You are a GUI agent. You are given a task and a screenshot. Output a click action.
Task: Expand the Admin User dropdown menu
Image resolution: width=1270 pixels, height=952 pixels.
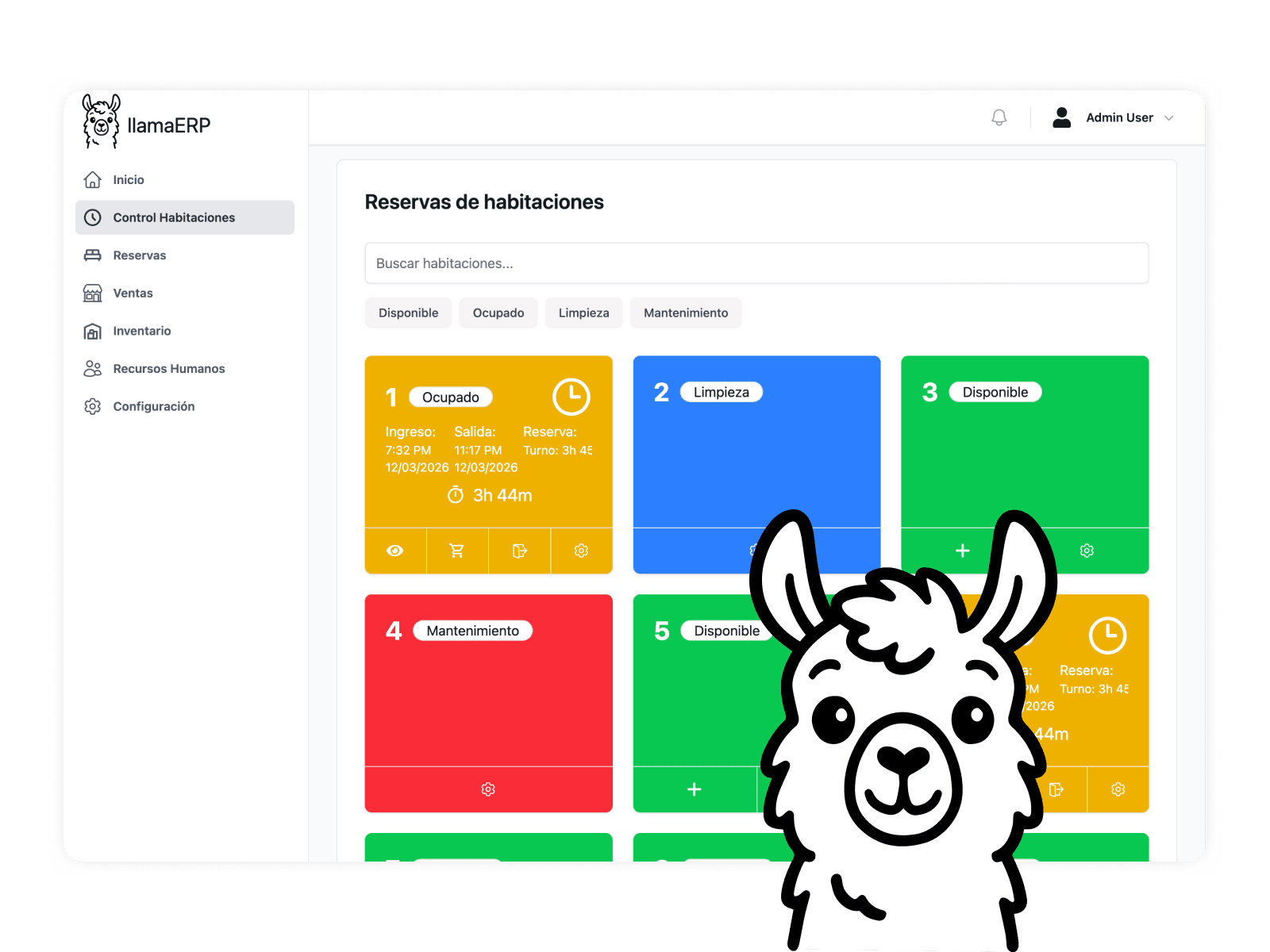tap(1168, 117)
